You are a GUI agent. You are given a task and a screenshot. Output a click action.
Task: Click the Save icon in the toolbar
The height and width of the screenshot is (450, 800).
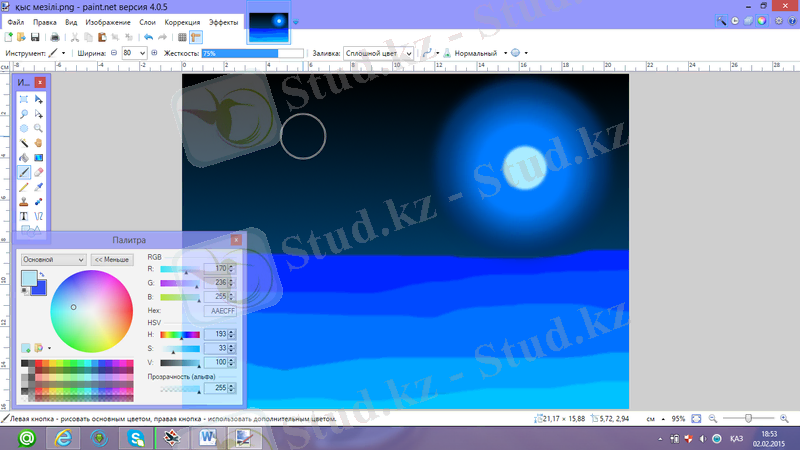[x=37, y=37]
